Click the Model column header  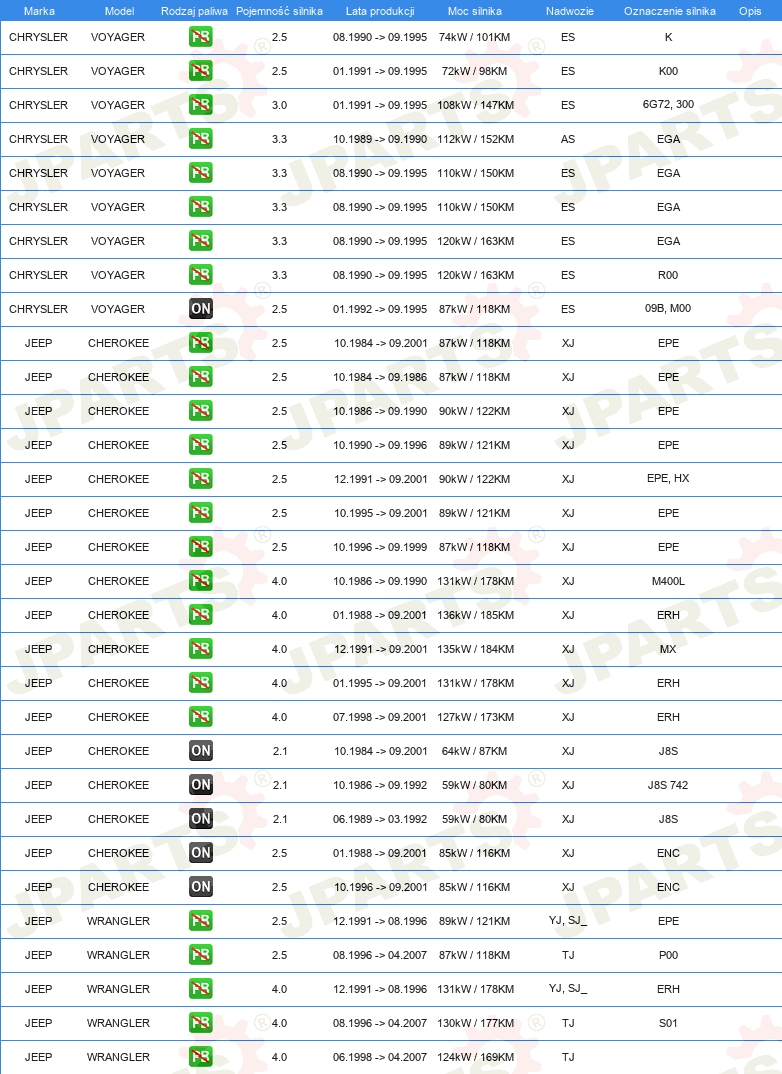119,11
